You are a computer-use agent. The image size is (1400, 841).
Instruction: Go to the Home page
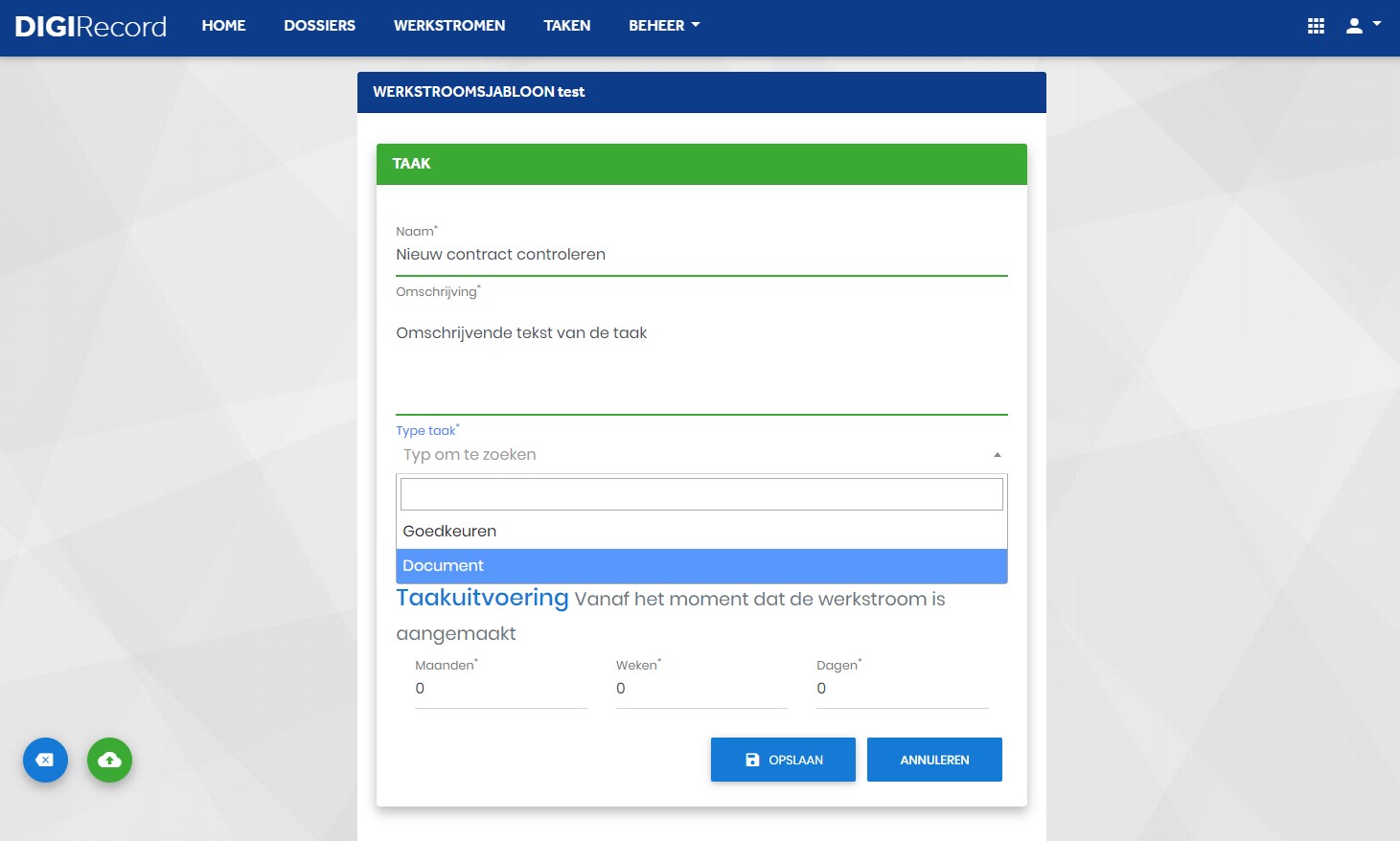tap(223, 26)
